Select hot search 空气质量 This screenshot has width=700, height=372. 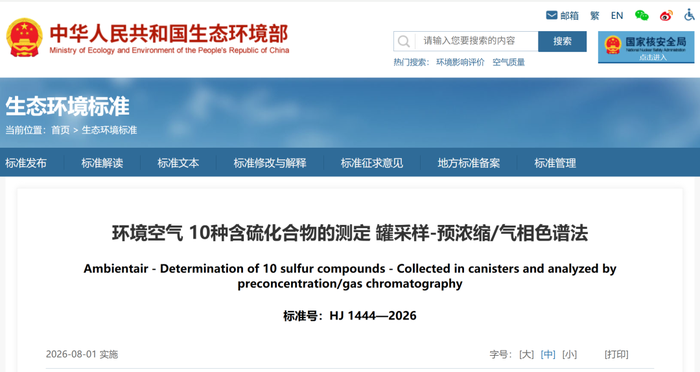[x=508, y=62]
